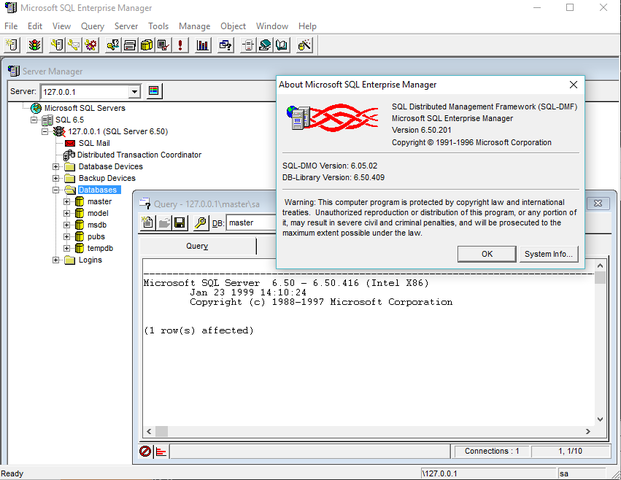Click the vertical scrollbar thumb in results

[x=600, y=278]
